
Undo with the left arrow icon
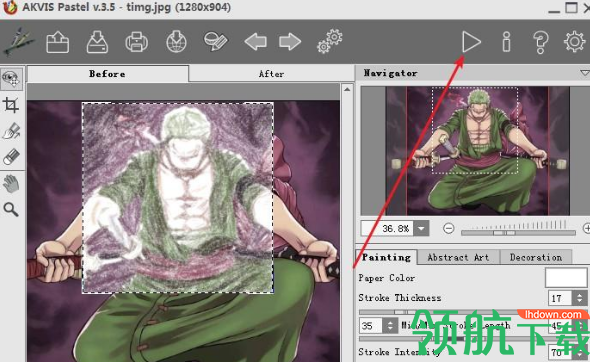[x=255, y=41]
